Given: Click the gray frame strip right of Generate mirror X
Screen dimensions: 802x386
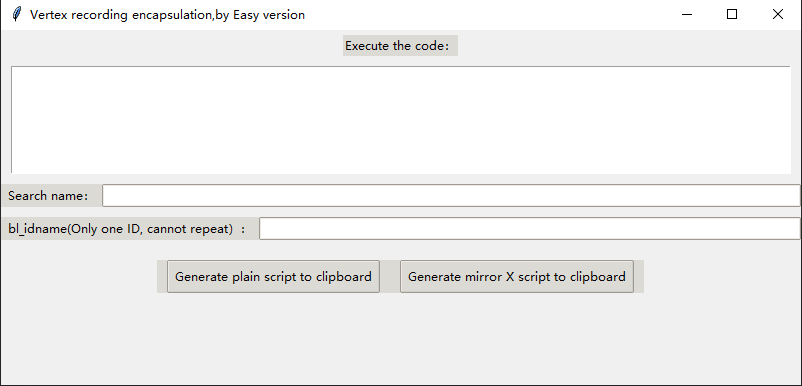Looking at the screenshot, I should [x=639, y=277].
